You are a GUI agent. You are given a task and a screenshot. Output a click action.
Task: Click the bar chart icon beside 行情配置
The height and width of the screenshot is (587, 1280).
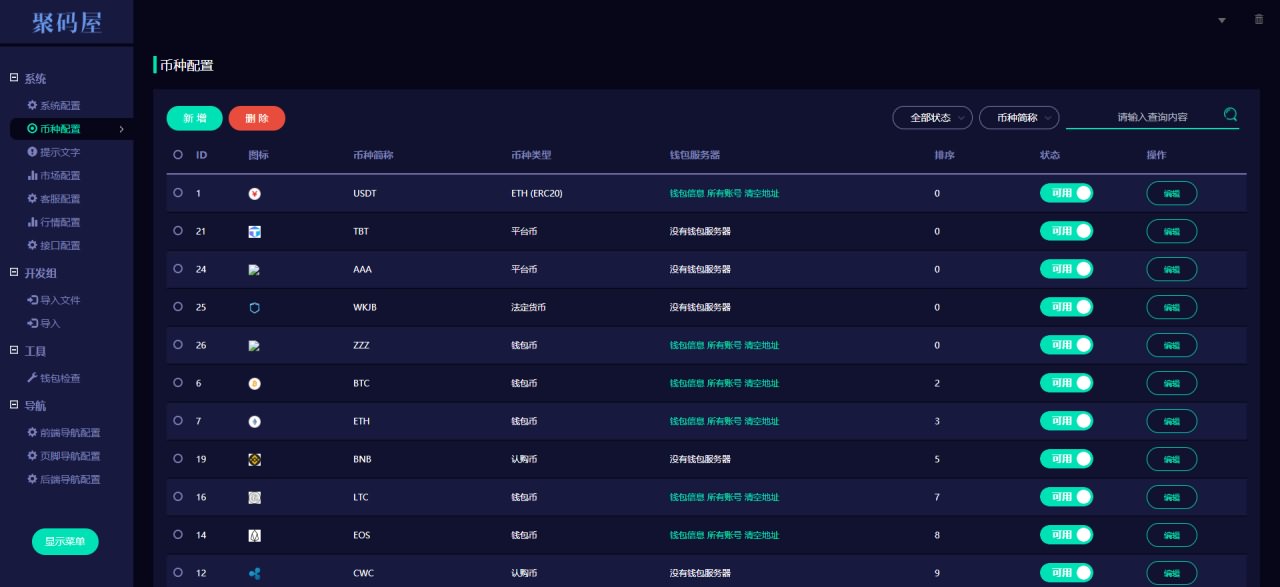click(x=32, y=222)
